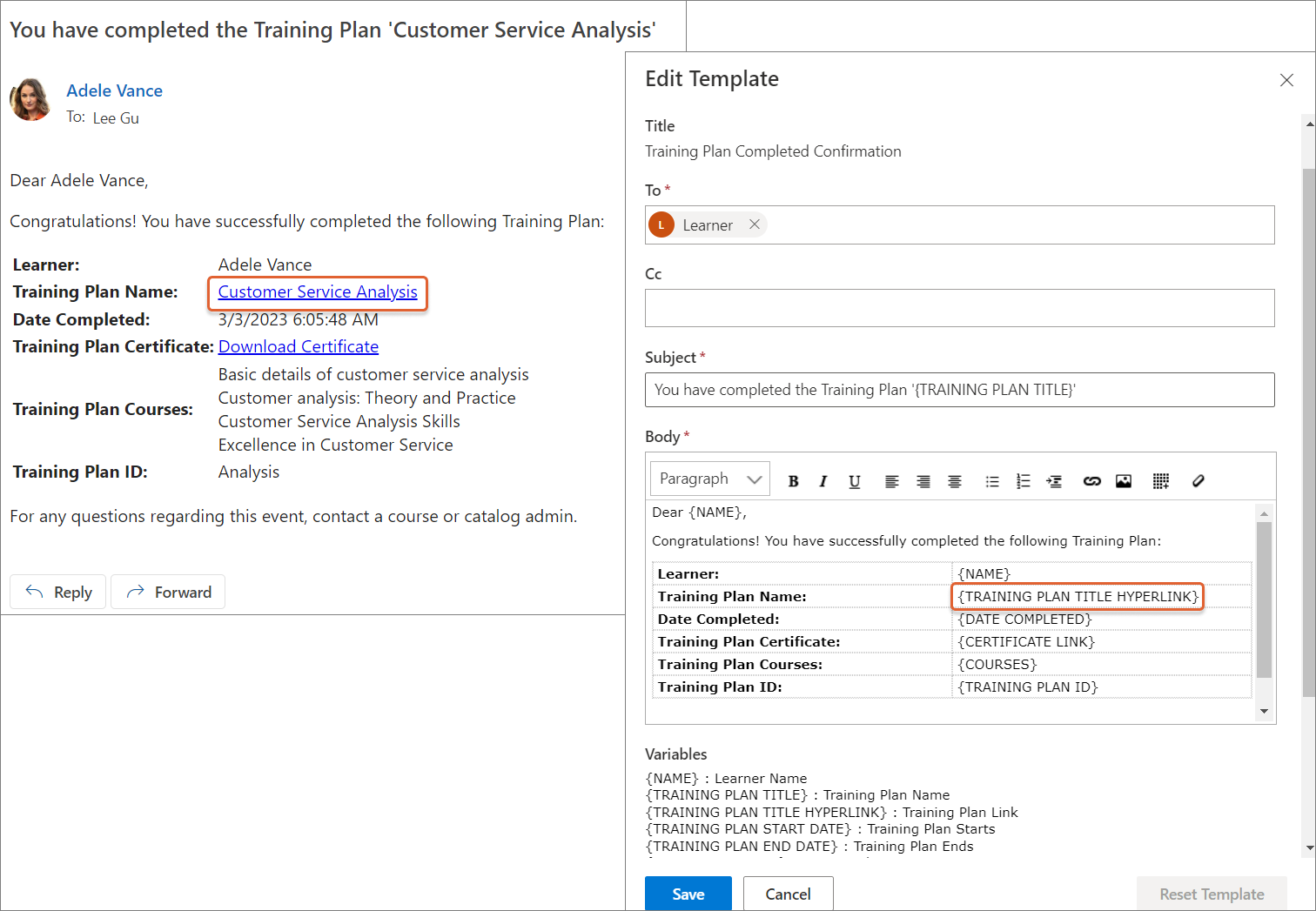Forward the email message
1316x911 pixels.
click(x=168, y=592)
